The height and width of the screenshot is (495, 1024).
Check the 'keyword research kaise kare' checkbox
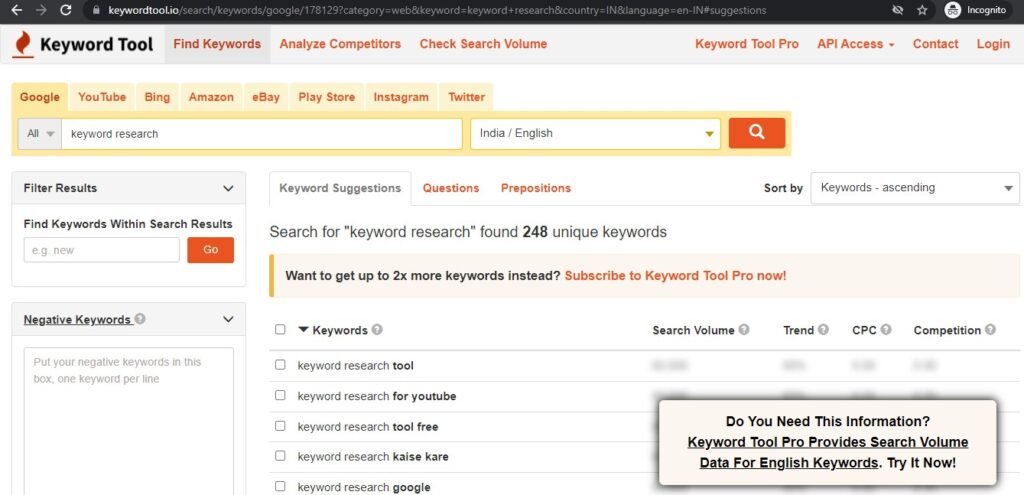tap(280, 456)
